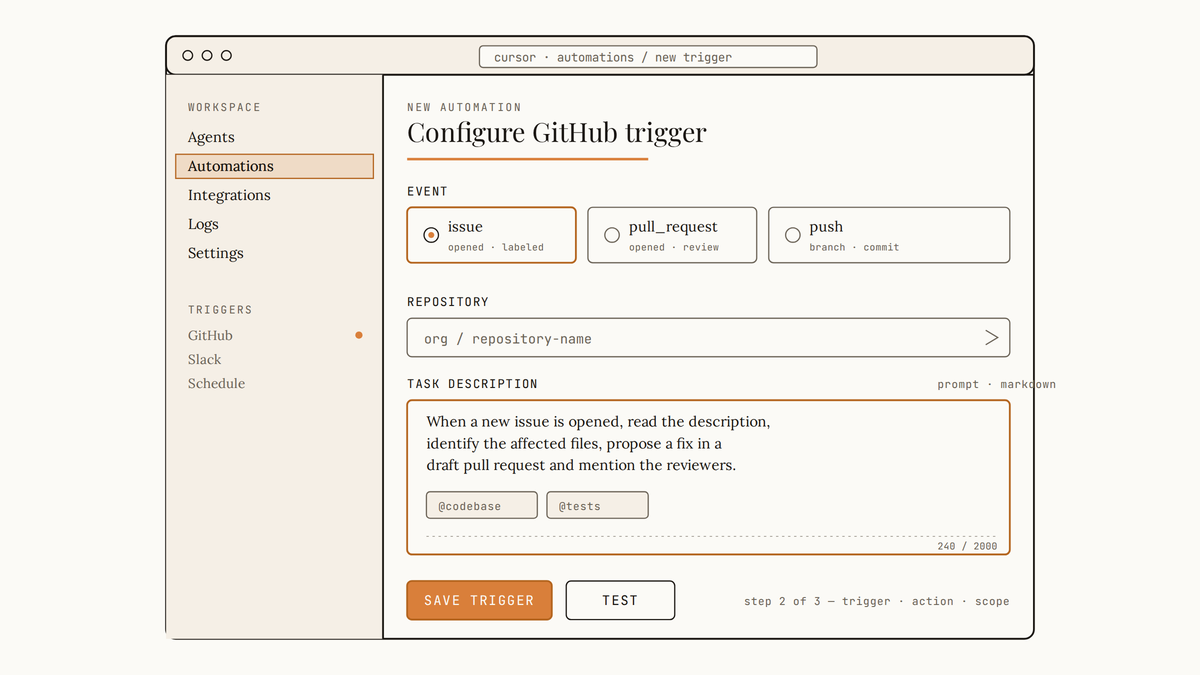Click the TRIGGERS section label
Screen dimensions: 1200x675
(220, 310)
